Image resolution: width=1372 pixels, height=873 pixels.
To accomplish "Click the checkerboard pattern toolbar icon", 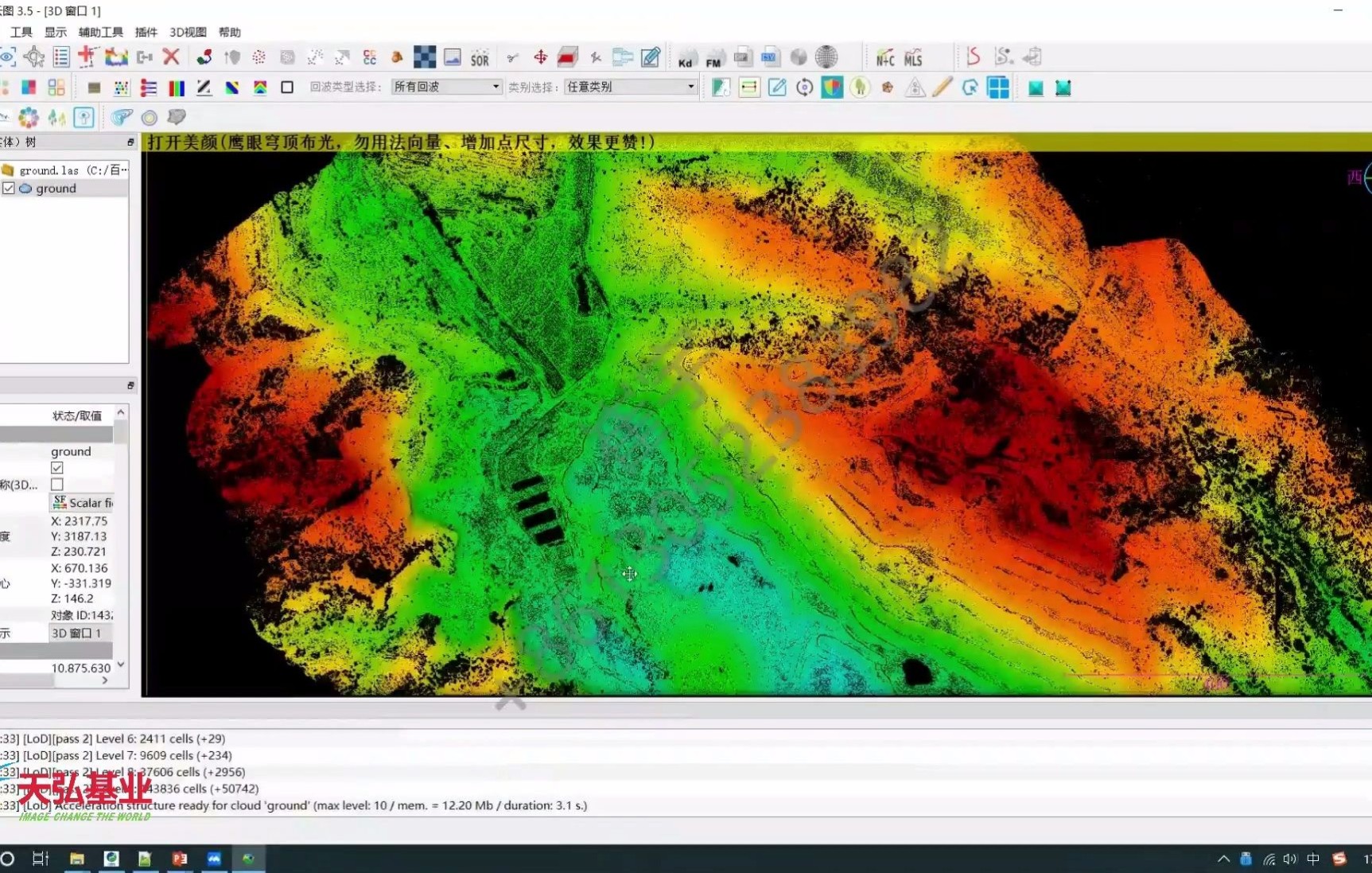I will 425,57.
